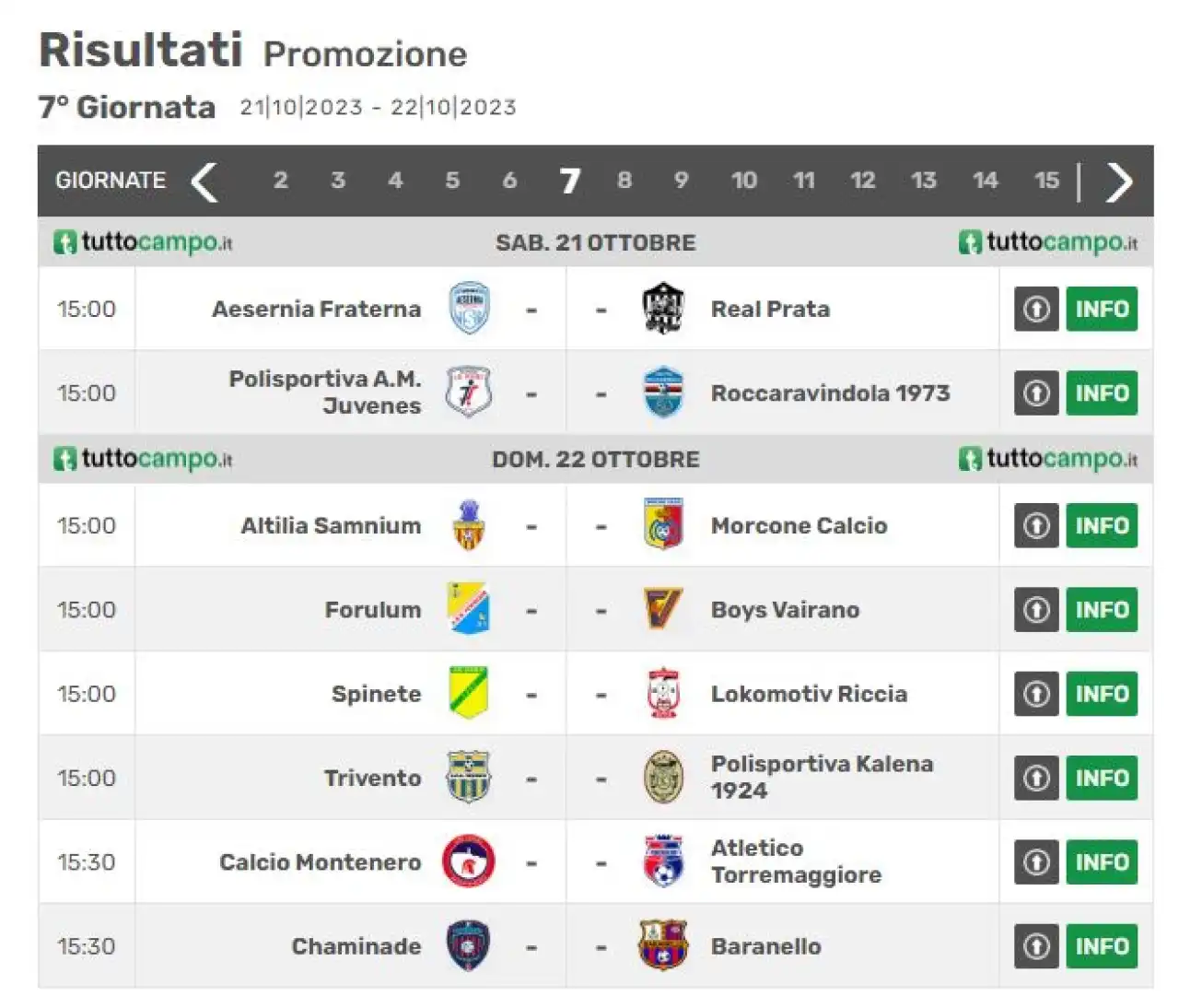Viewport: 1179px width, 1008px height.
Task: Open INFO for Aesernia Fraterna match
Action: [1102, 309]
